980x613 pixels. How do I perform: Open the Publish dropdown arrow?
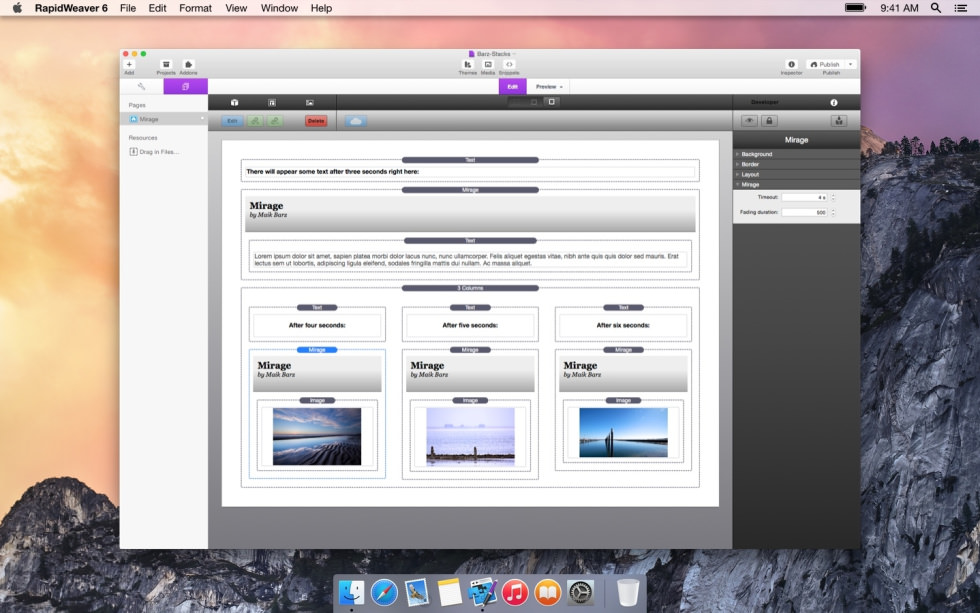coord(851,64)
